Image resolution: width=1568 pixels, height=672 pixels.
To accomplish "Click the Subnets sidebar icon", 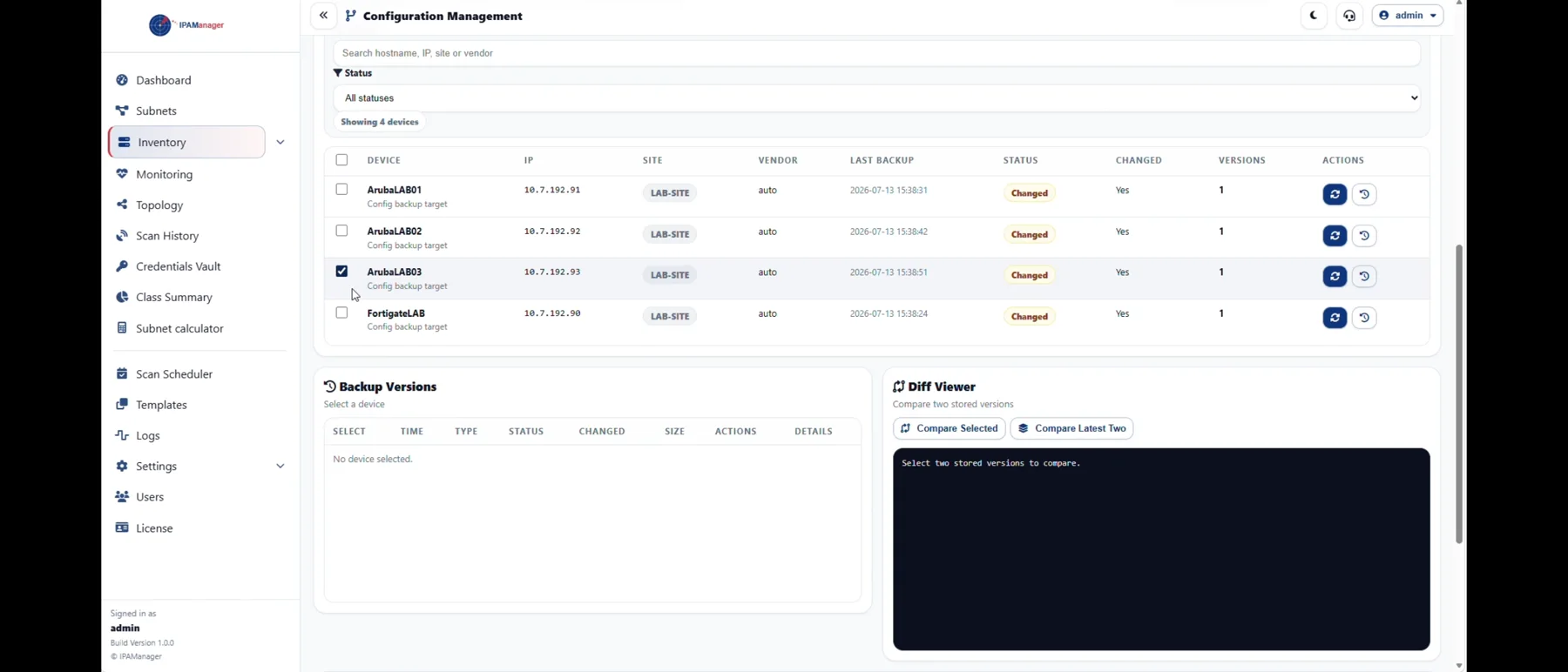I will coord(122,111).
